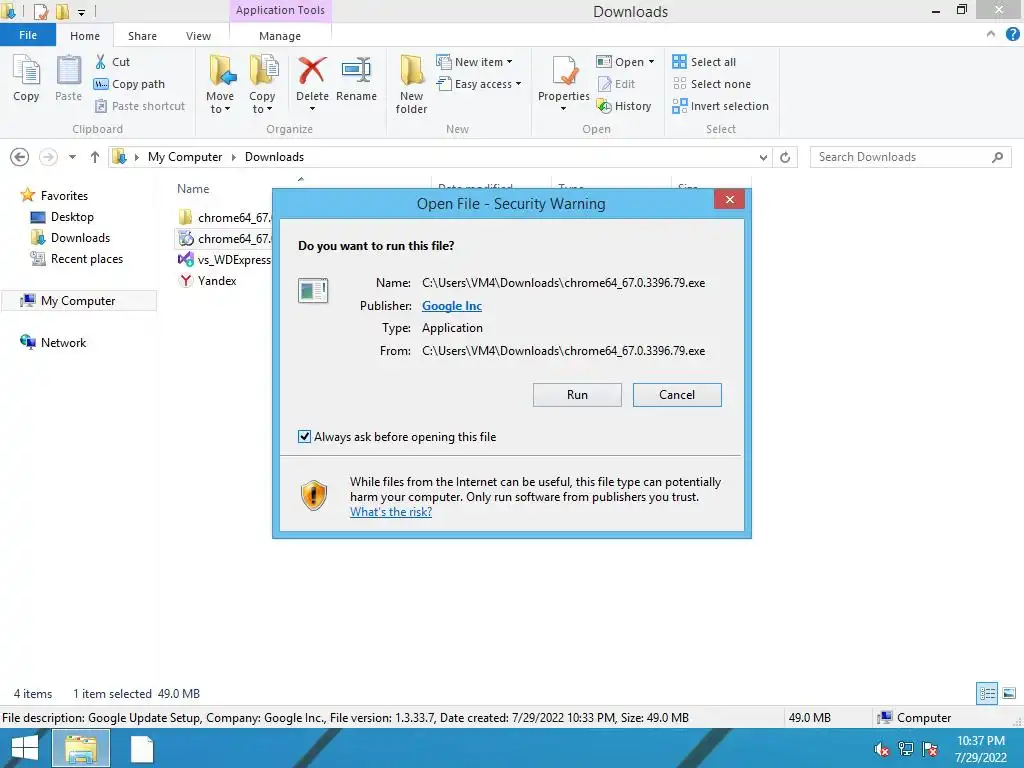Viewport: 1024px width, 768px height.
Task: Select the chrome64_67 folder item
Action: [x=225, y=217]
